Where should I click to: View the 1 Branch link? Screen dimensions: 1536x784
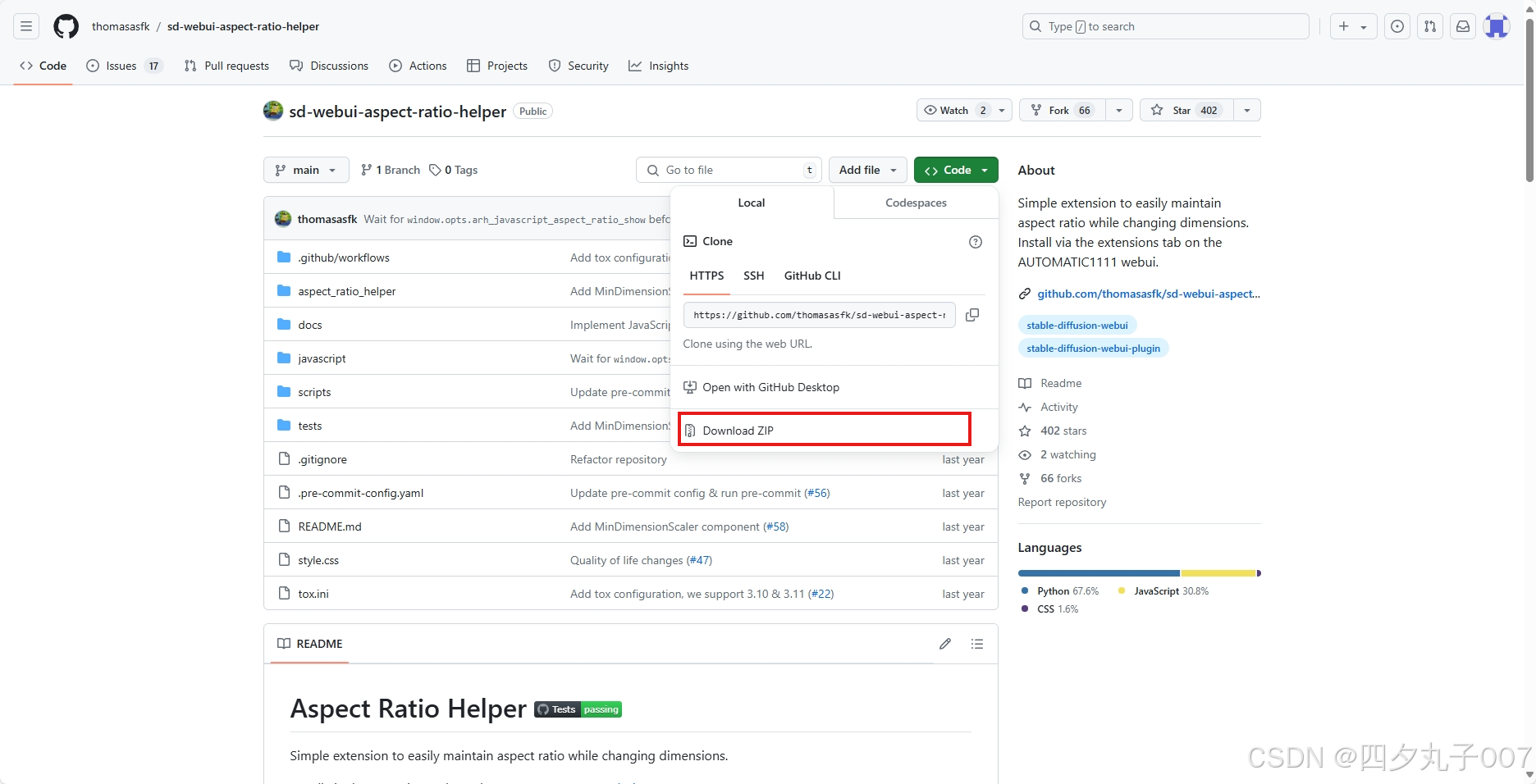391,170
